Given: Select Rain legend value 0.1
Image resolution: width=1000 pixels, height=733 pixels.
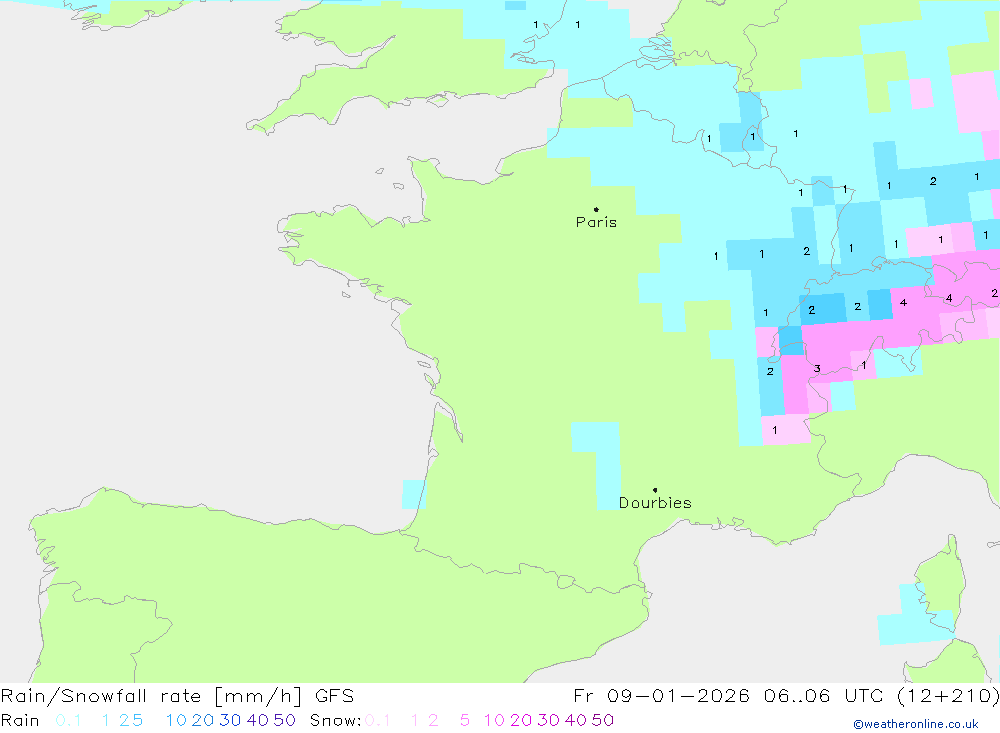Looking at the screenshot, I should (x=68, y=720).
